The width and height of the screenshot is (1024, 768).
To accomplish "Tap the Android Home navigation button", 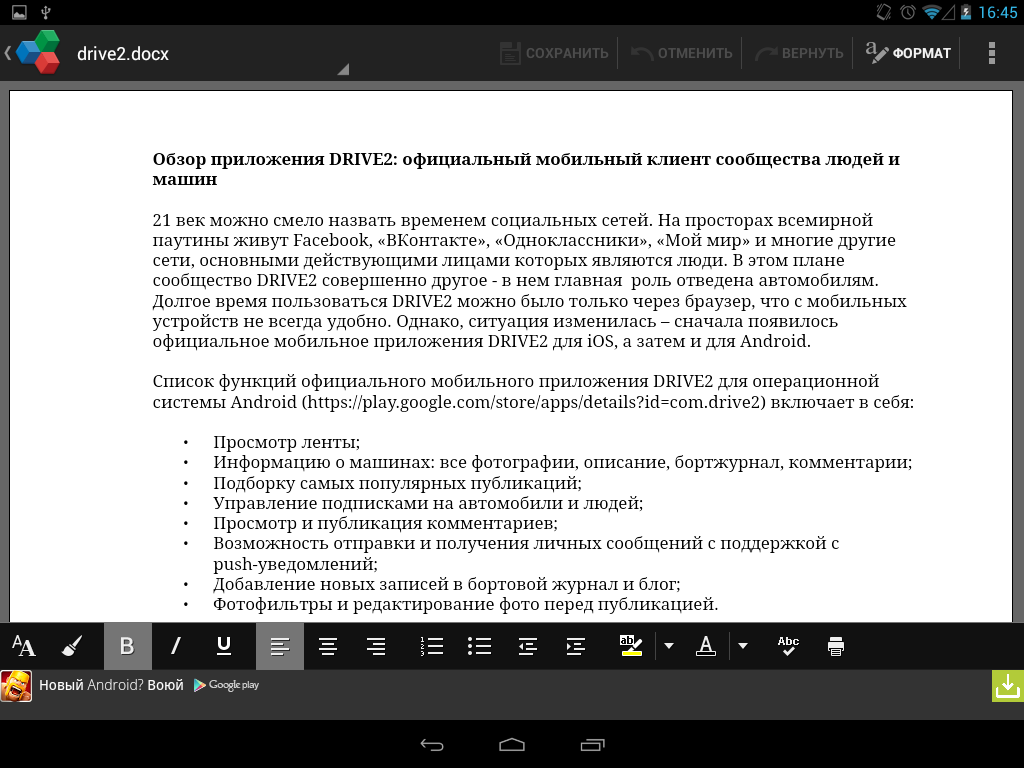I will click(512, 744).
